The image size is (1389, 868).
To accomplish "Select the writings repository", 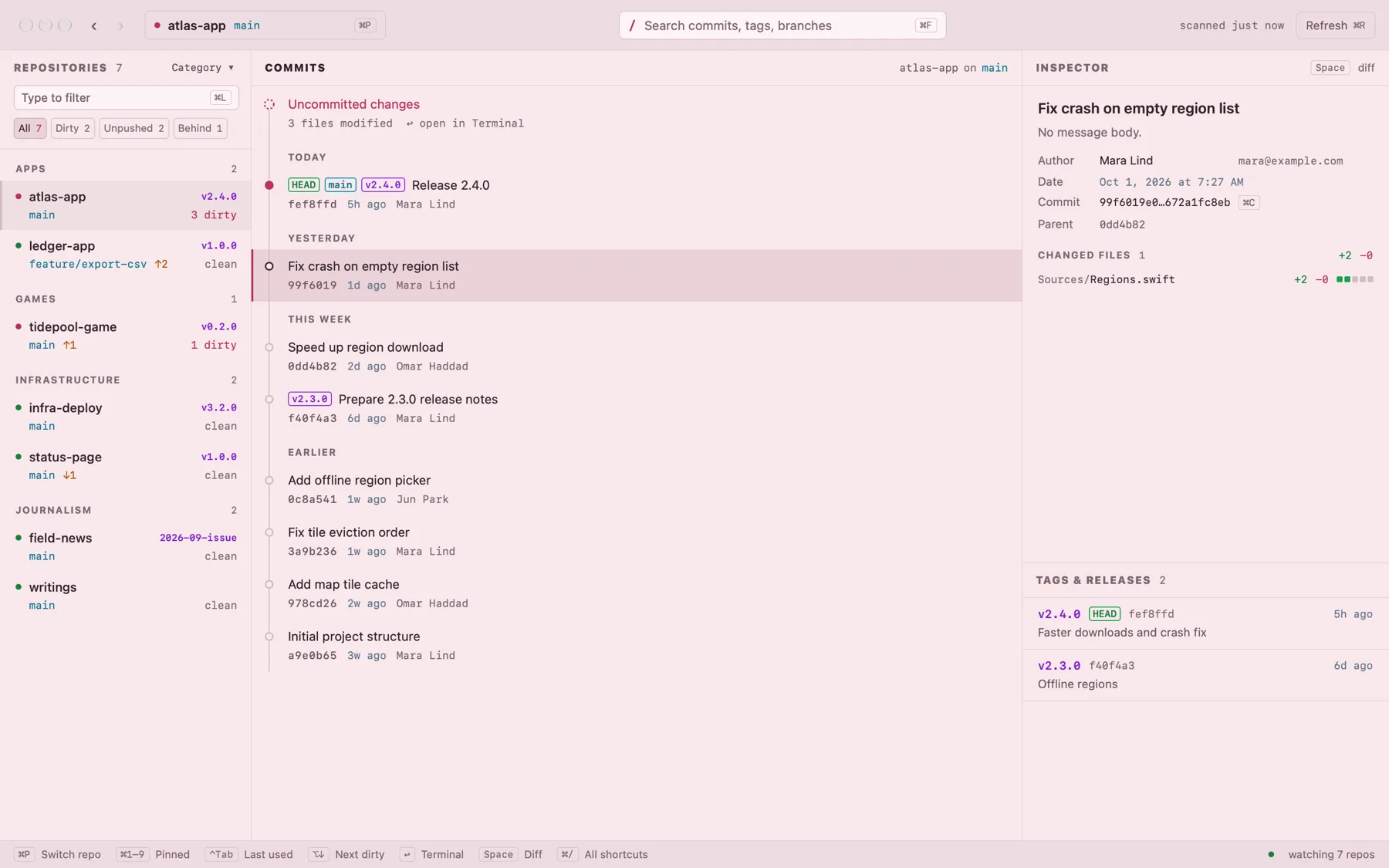I will point(126,596).
